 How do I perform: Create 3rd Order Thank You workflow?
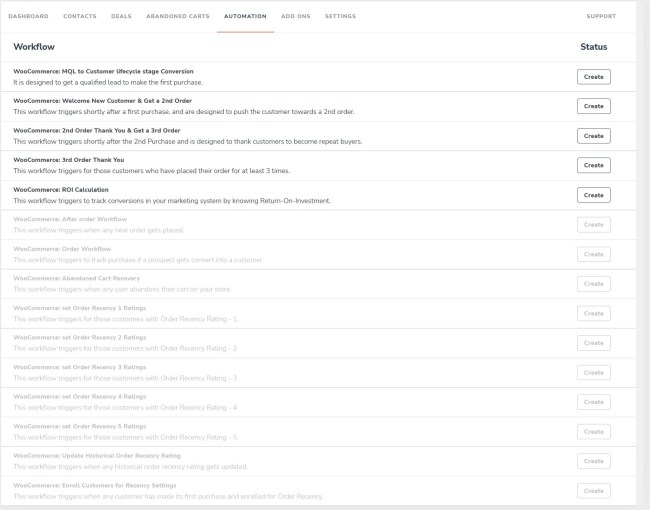[593, 165]
